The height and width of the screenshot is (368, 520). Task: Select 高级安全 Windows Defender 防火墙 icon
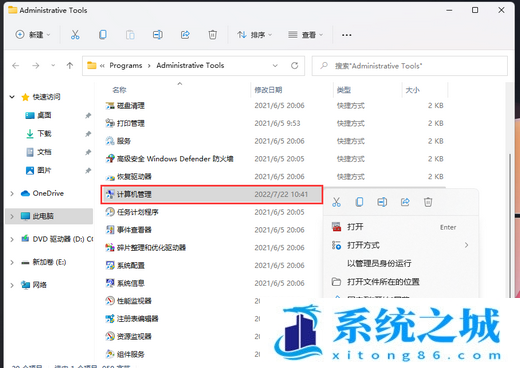coord(110,159)
